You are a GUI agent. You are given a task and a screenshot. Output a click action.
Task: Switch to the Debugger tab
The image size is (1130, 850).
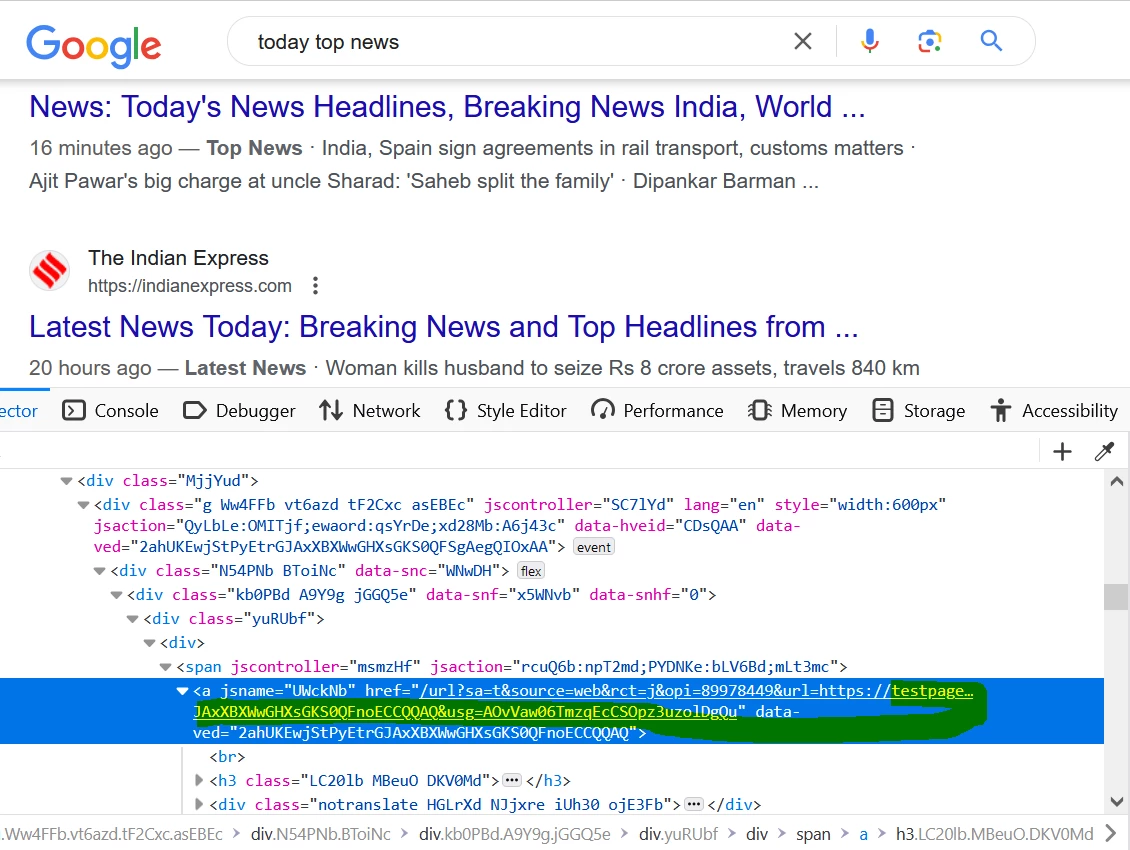coord(239,410)
